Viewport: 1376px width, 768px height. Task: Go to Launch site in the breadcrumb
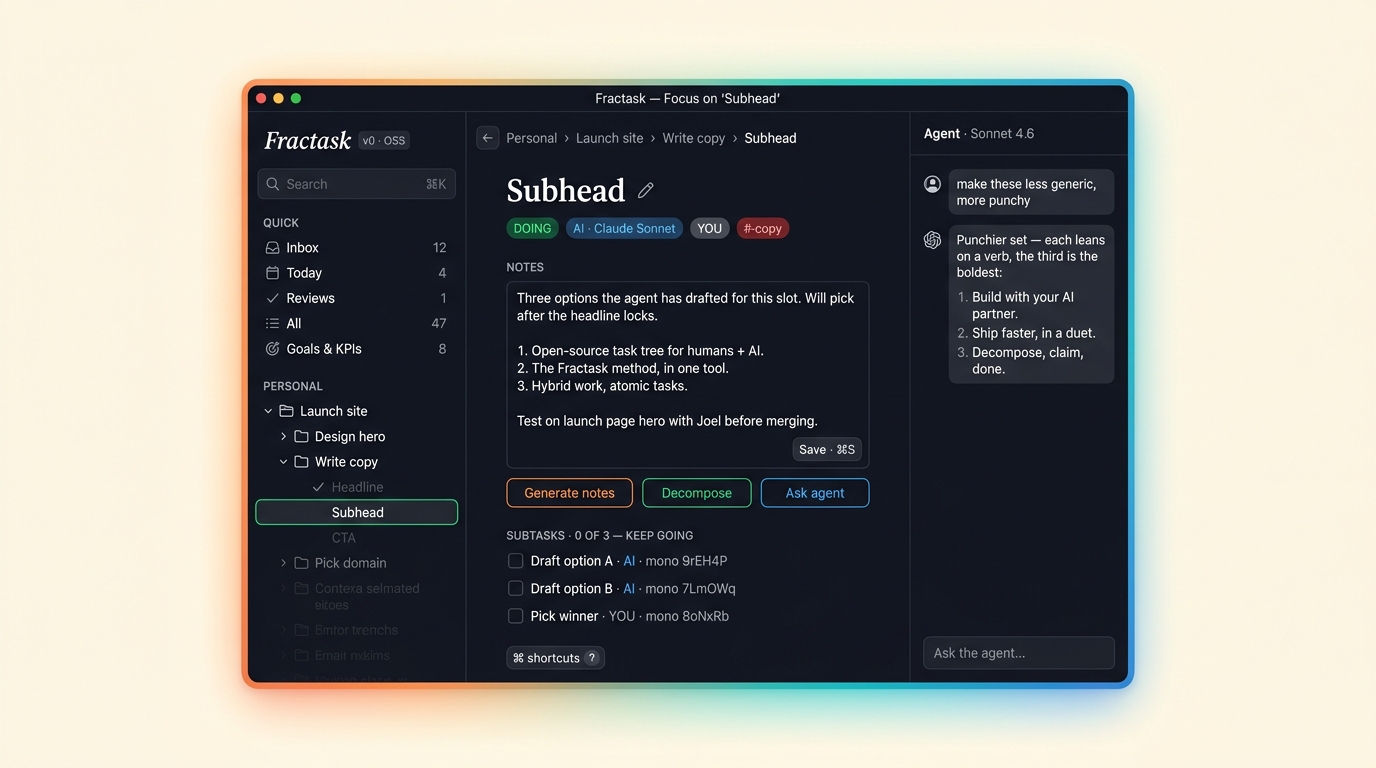(x=609, y=138)
